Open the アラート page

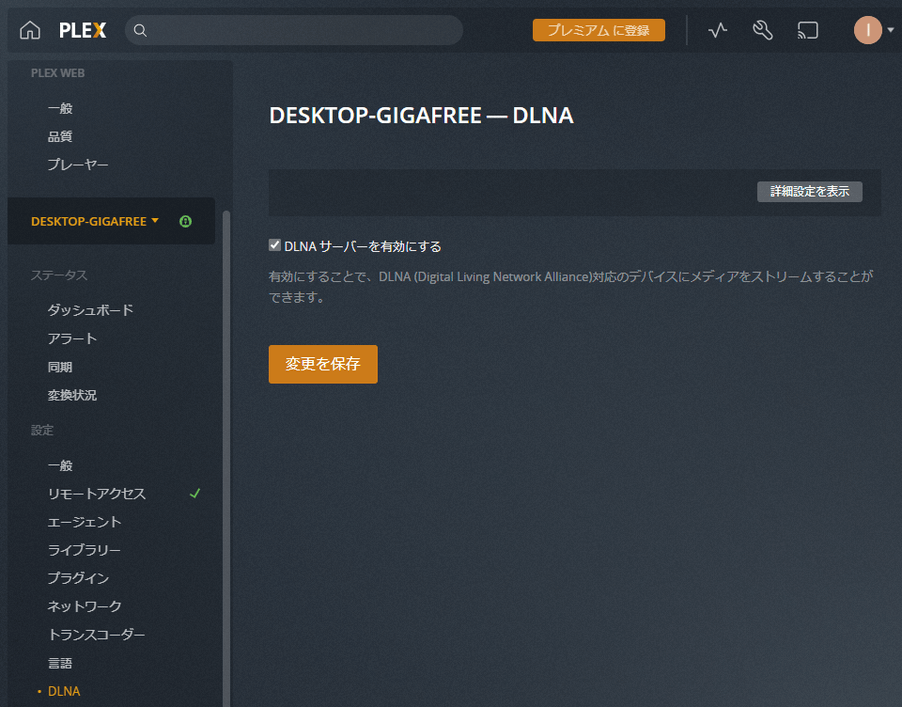click(x=72, y=338)
